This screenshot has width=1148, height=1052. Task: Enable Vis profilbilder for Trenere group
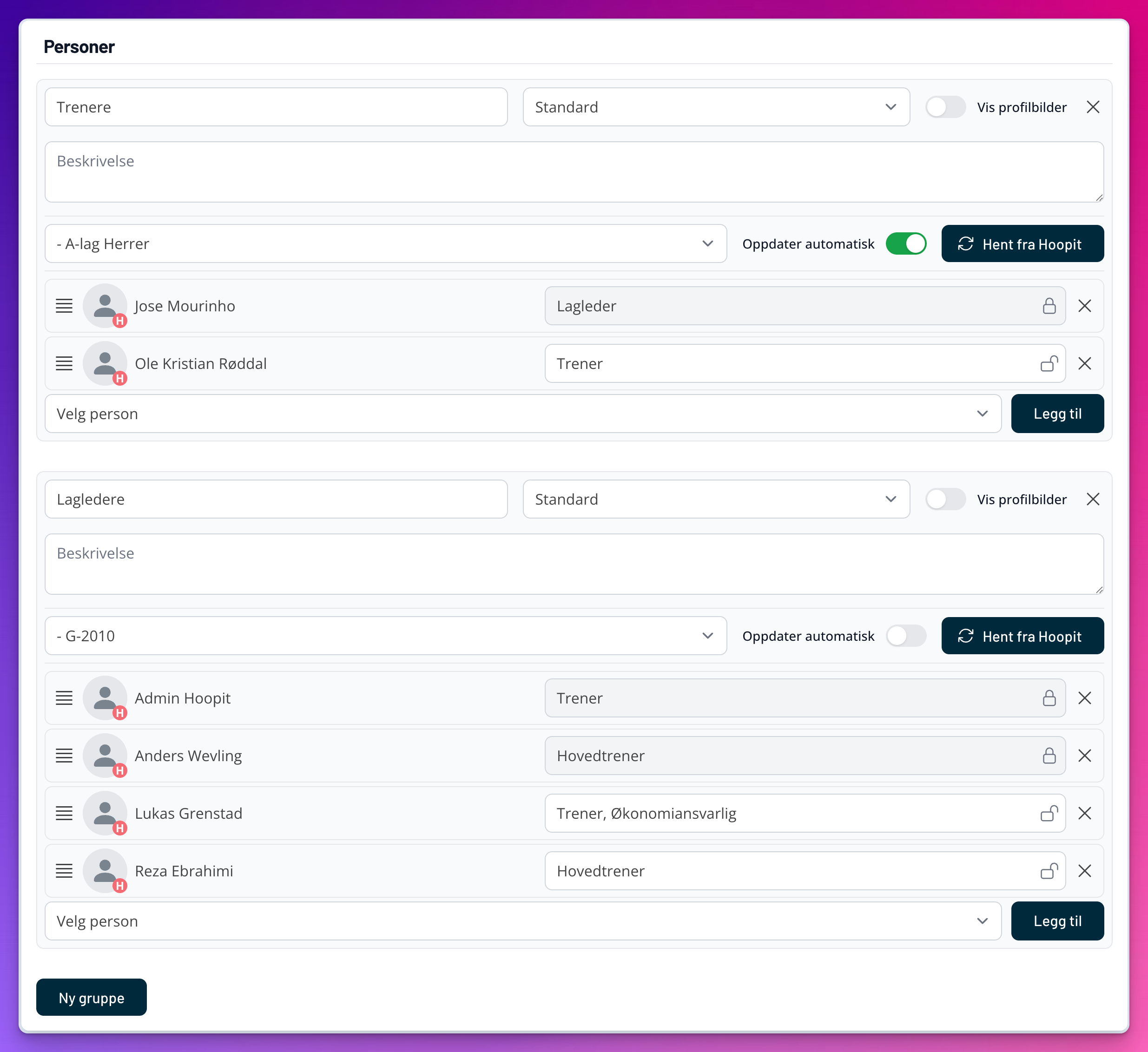(945, 107)
